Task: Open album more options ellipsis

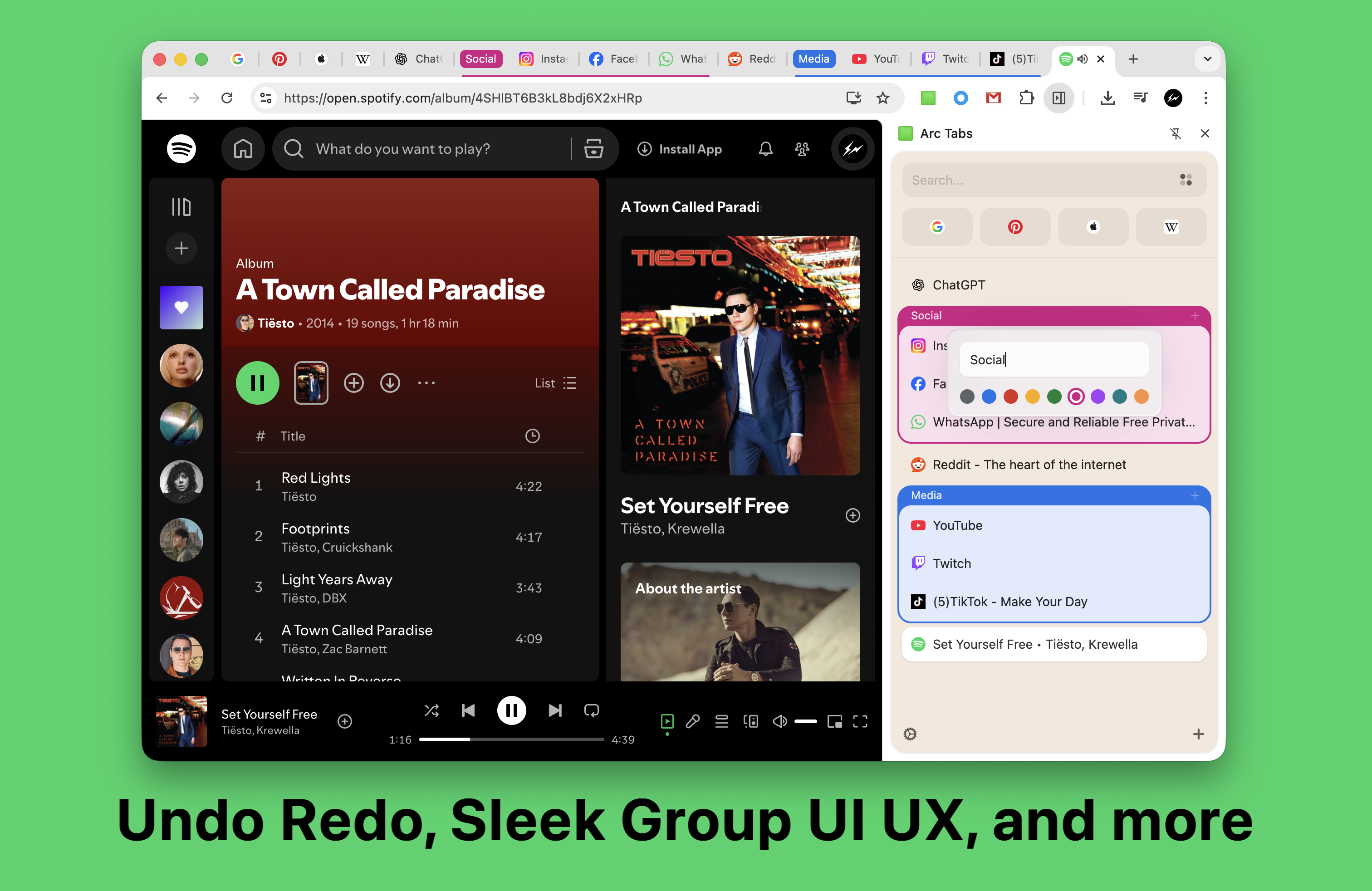Action: (426, 383)
